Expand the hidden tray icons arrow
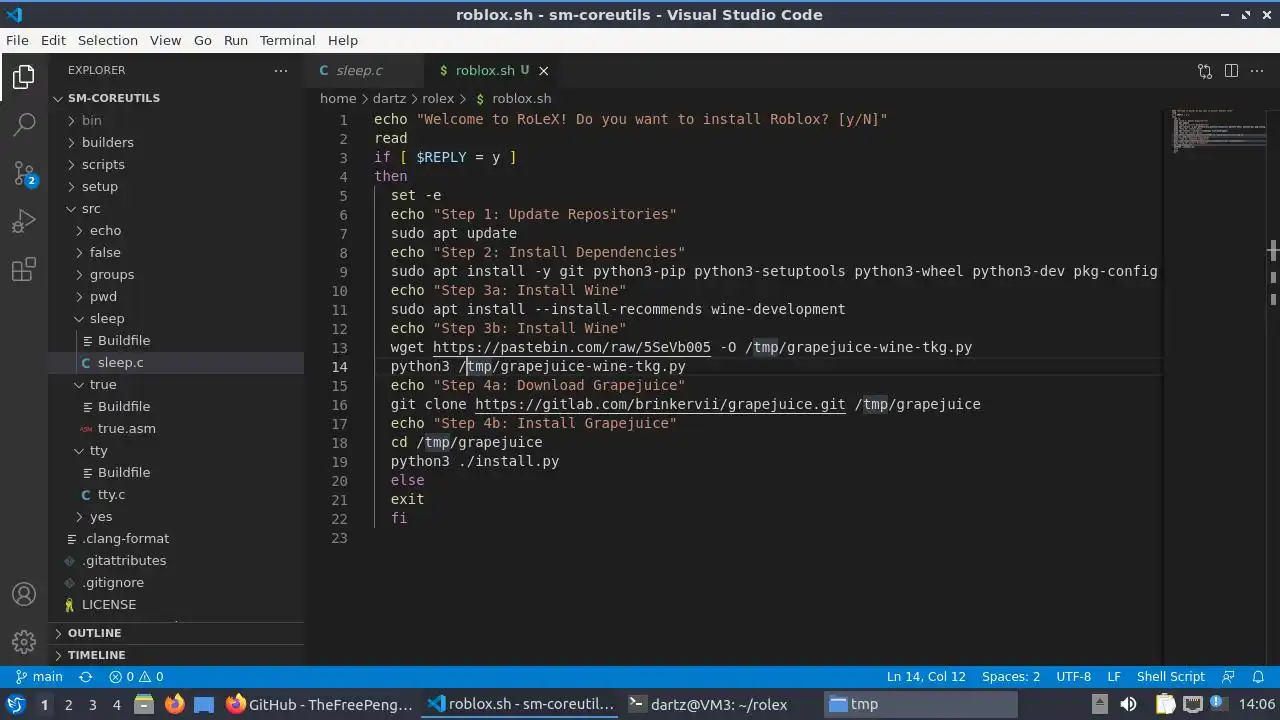This screenshot has height=720, width=1280. [1099, 704]
